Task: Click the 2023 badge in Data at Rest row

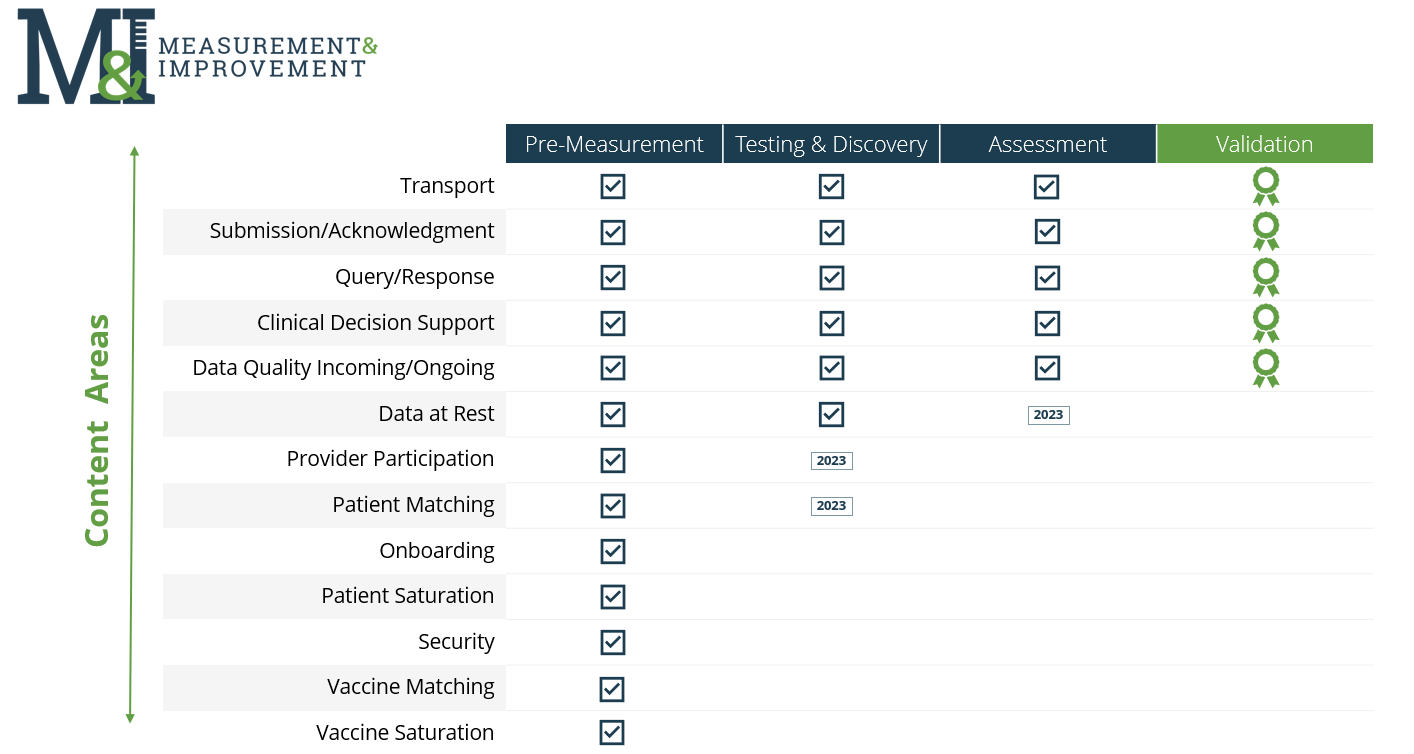Action: tap(1048, 415)
